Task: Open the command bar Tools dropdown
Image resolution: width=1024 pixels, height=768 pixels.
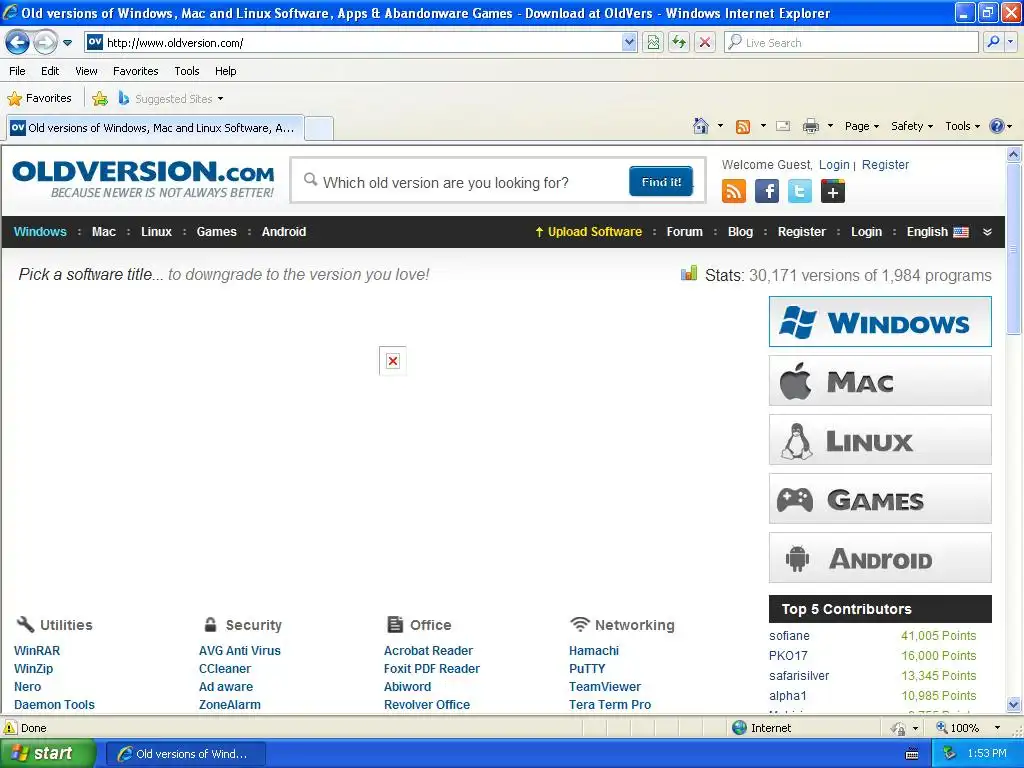Action: 963,126
